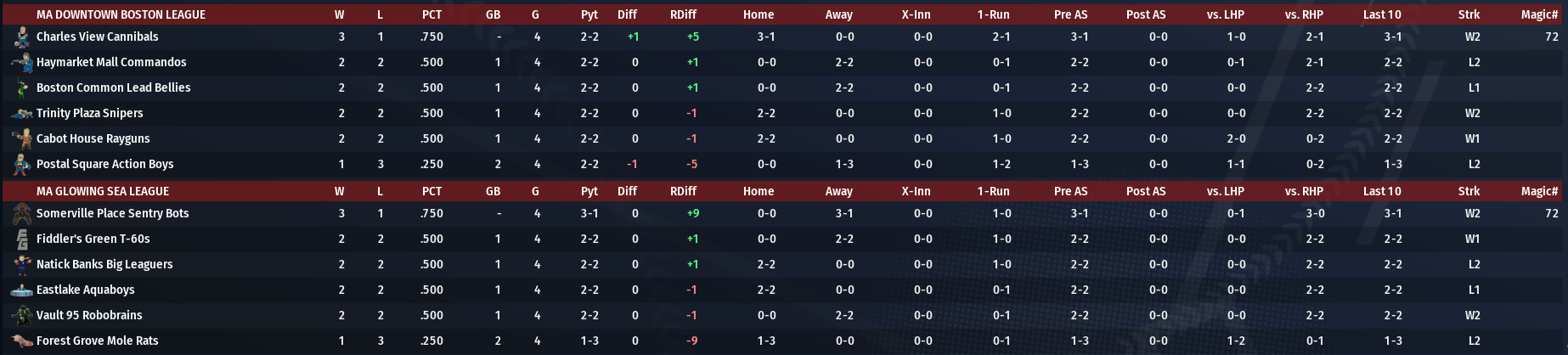Click the Forest Grove Mole Rats logo

pyautogui.click(x=22, y=341)
